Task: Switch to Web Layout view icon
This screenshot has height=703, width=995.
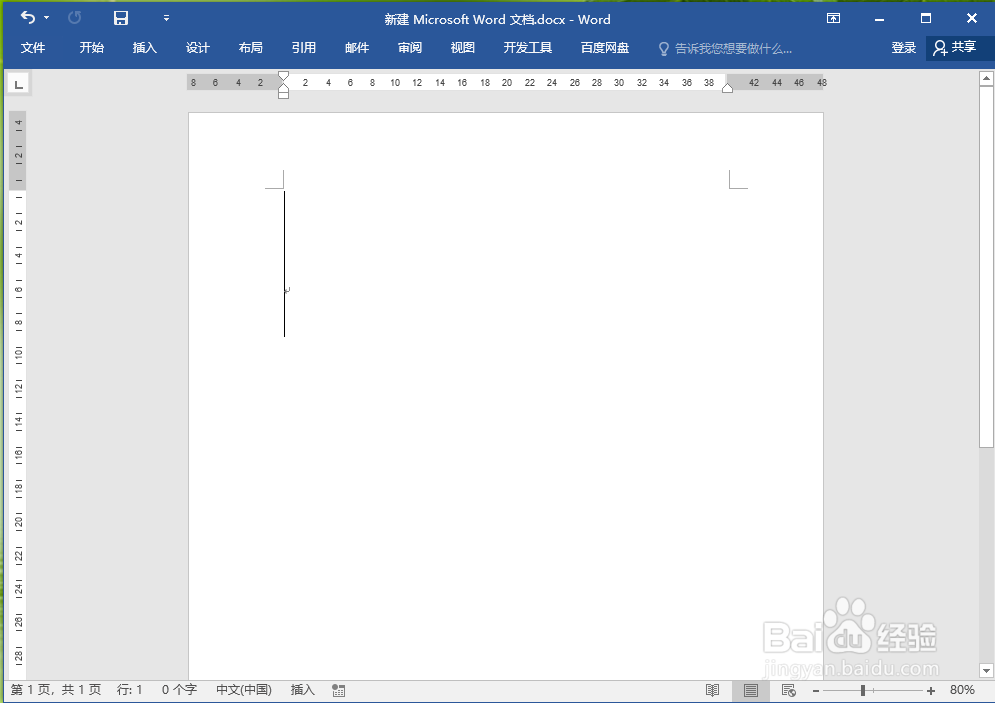Action: pos(789,690)
